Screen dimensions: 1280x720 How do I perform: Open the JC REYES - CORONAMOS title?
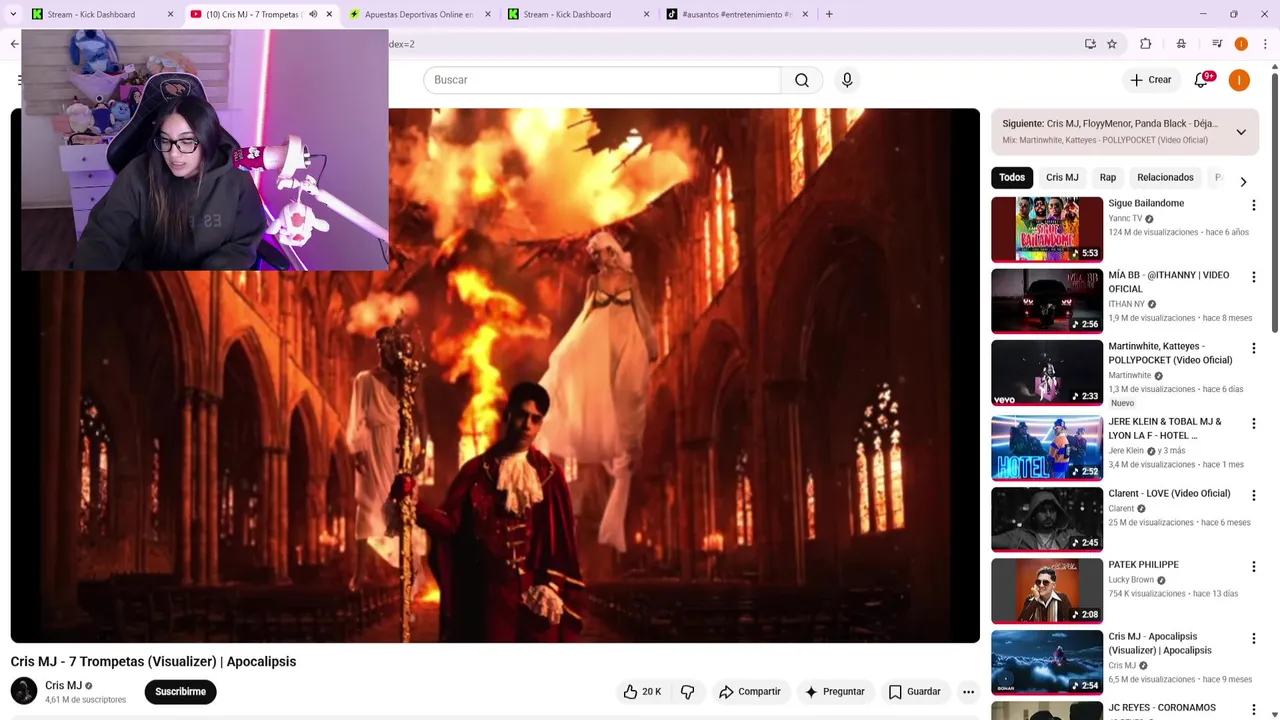point(1162,708)
